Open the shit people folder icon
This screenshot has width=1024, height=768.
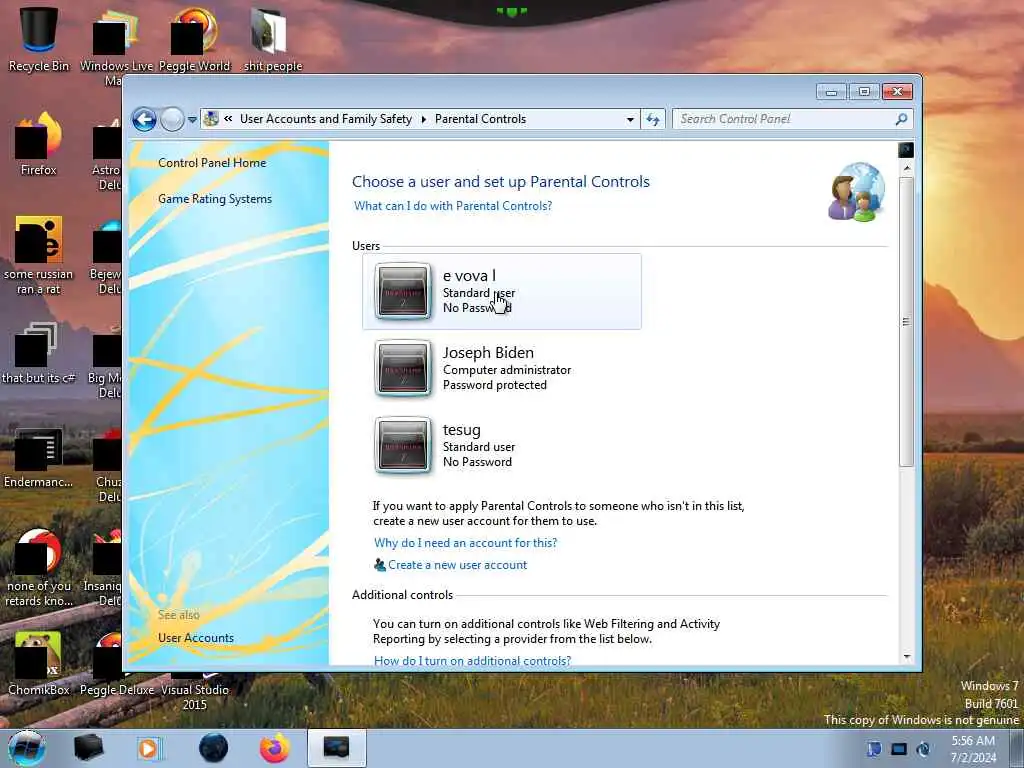(273, 39)
